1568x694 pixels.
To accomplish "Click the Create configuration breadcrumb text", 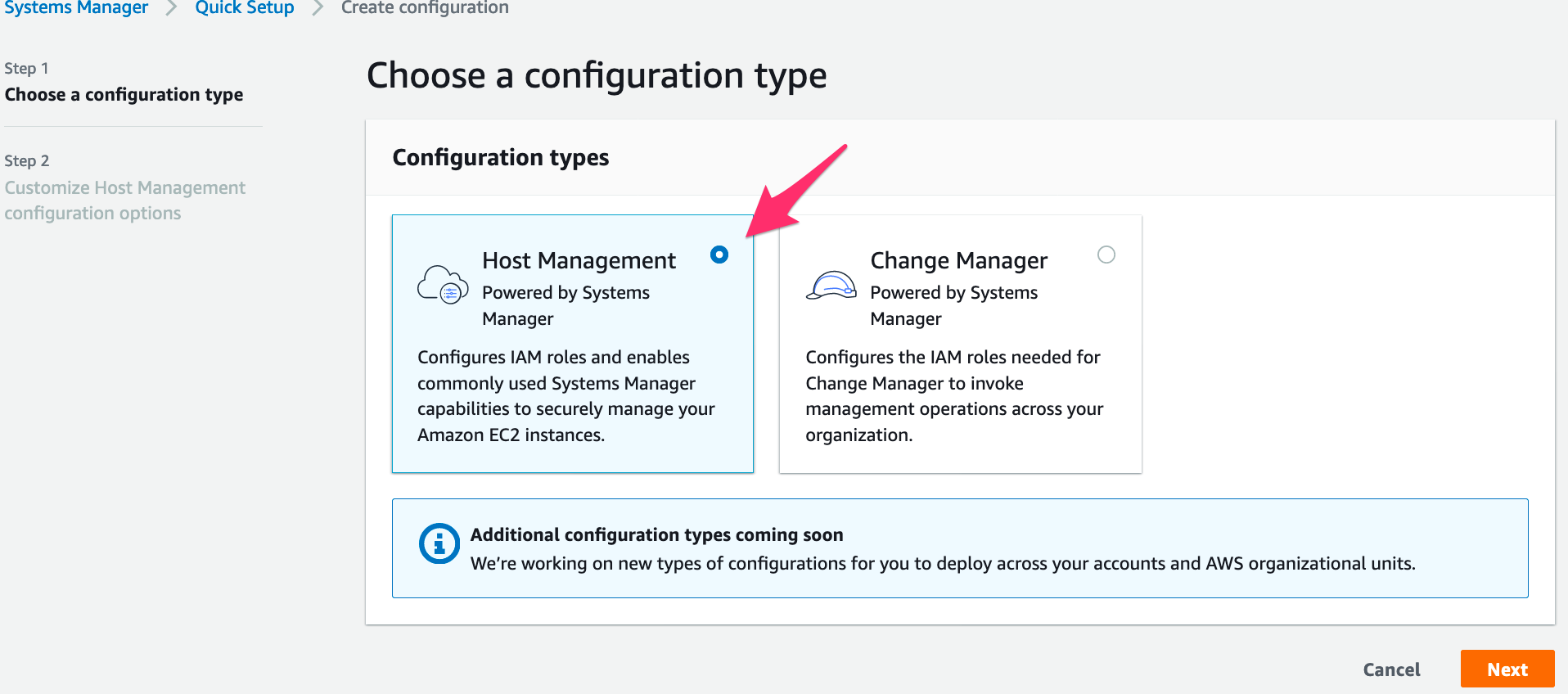I will (x=425, y=7).
